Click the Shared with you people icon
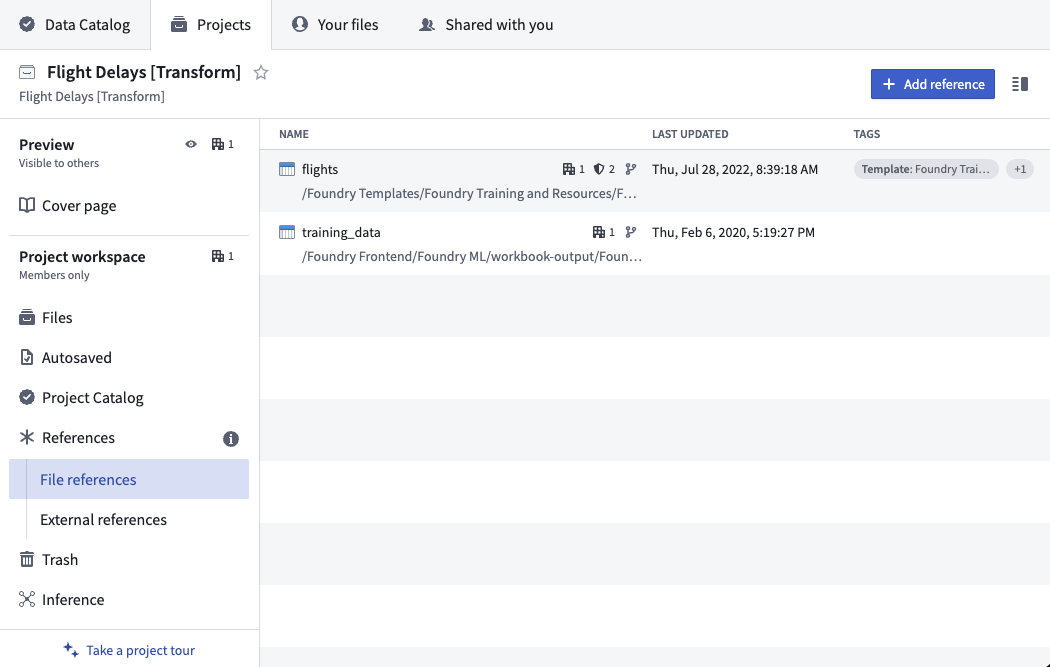The image size is (1050, 667). pyautogui.click(x=427, y=25)
